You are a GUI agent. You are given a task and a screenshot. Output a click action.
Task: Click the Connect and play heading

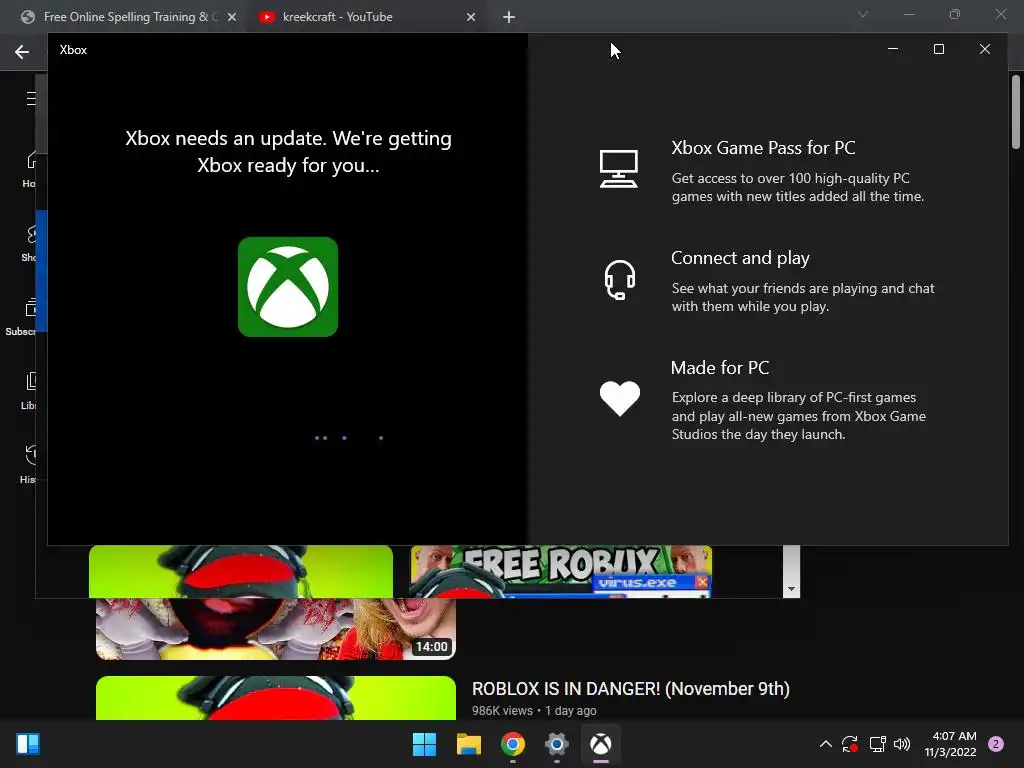[740, 258]
